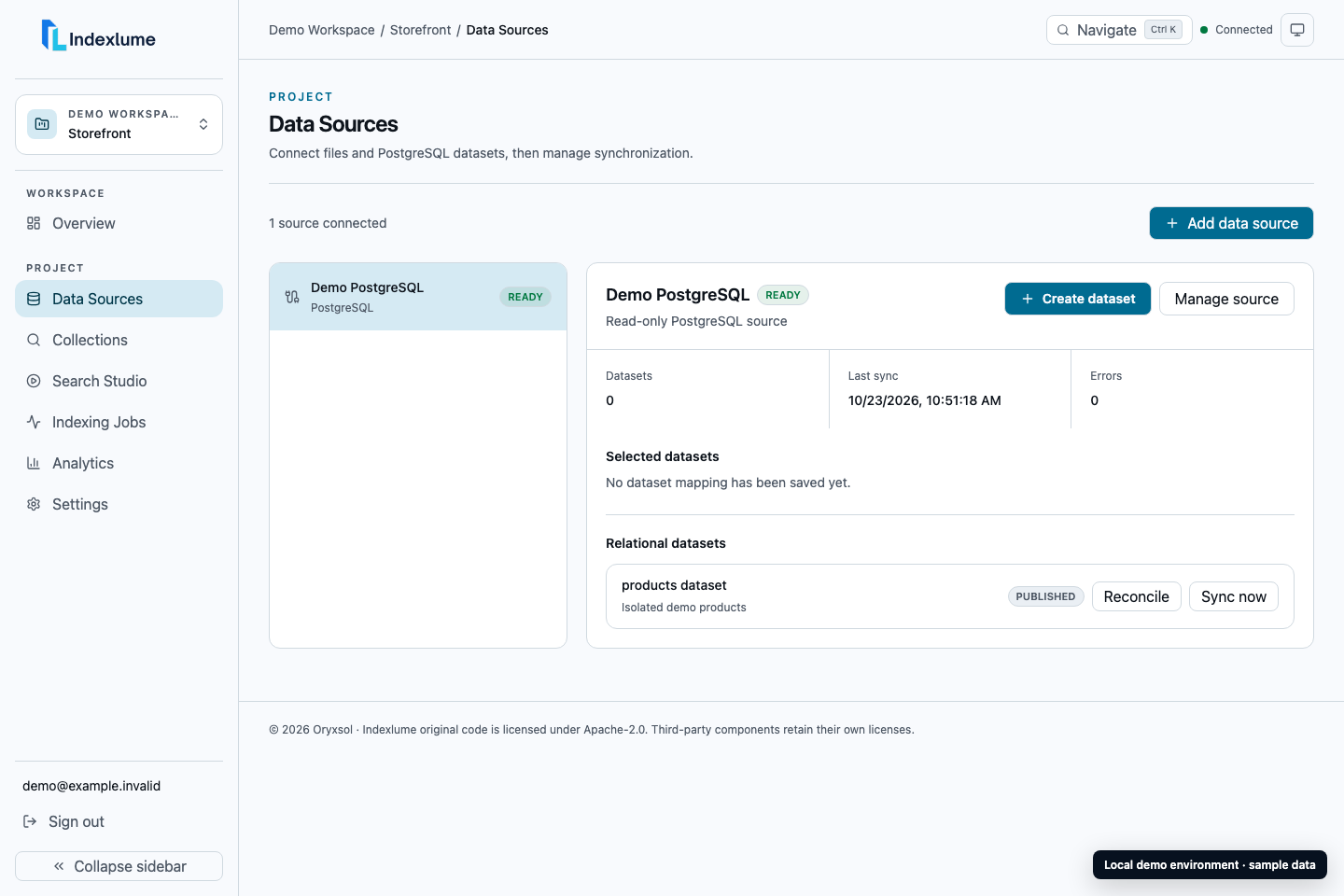
Task: Click the Sign out arrow icon
Action: coord(30,821)
